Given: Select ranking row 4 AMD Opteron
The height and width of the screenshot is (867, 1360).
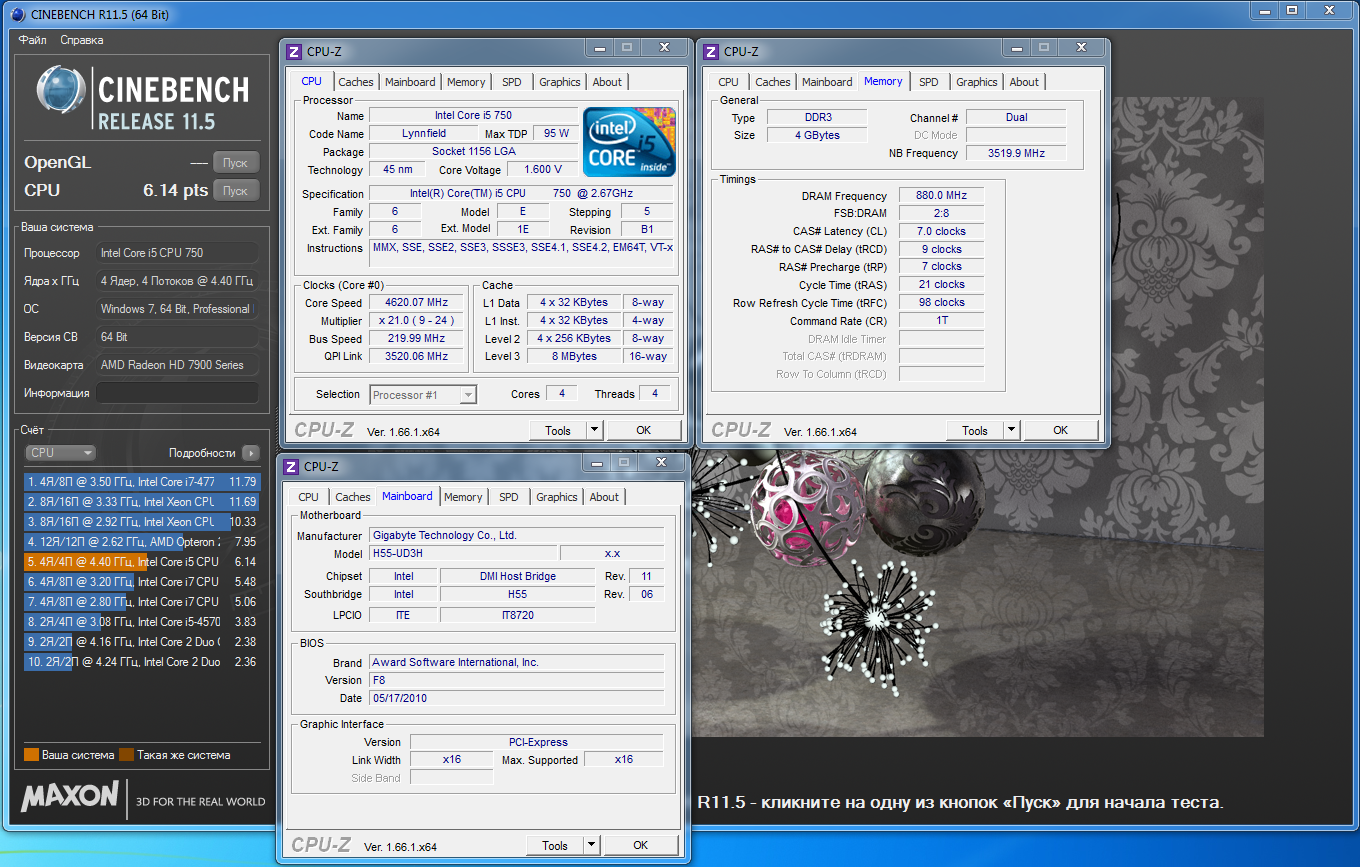Looking at the screenshot, I should click(x=142, y=542).
